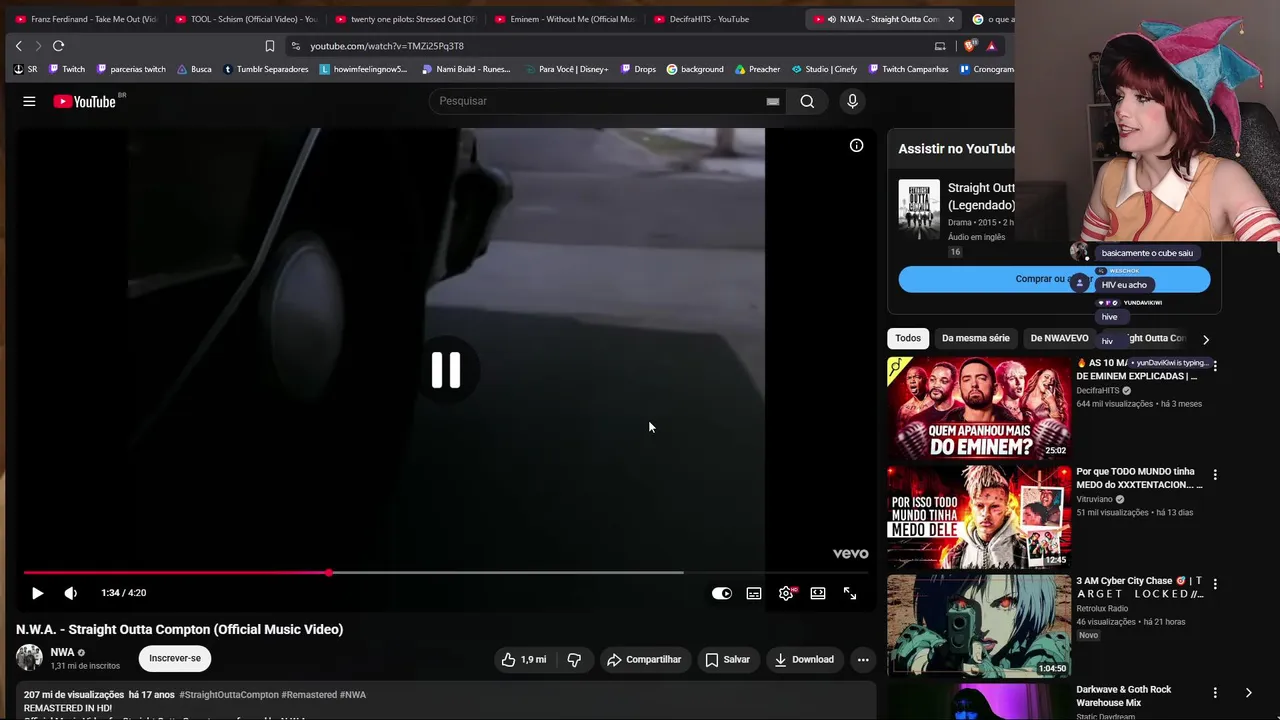Click the address bar URL

click(x=387, y=46)
